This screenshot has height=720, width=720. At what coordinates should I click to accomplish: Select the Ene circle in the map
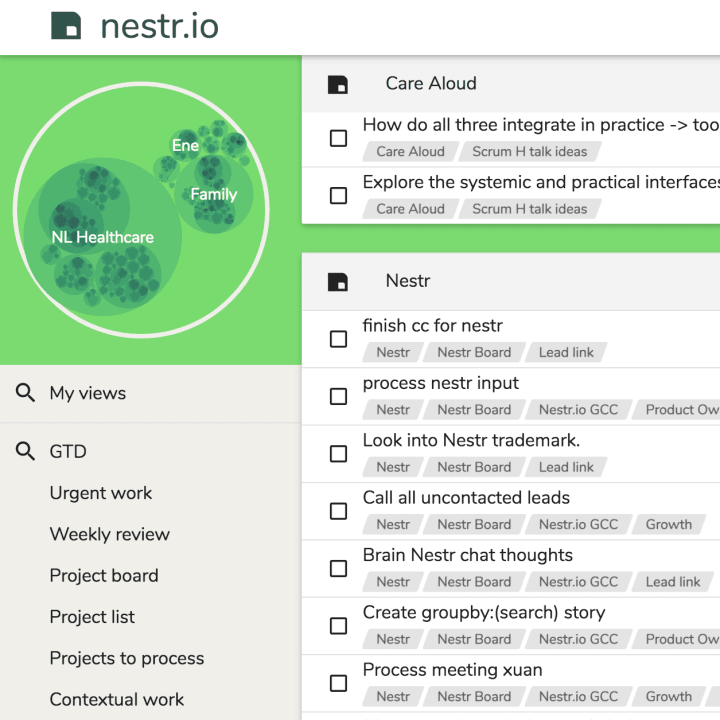coord(186,146)
